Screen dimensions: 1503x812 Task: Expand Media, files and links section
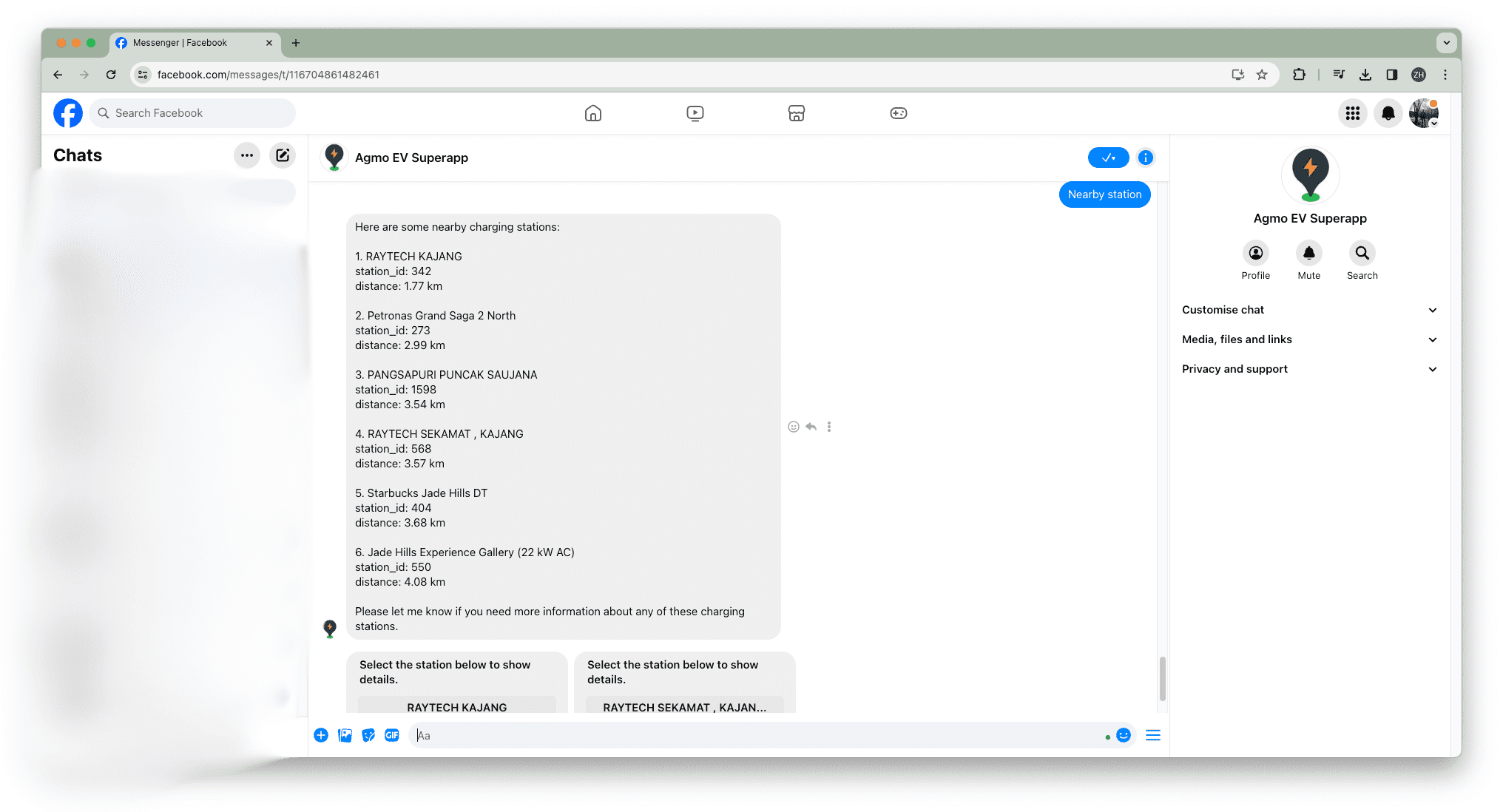click(1309, 339)
